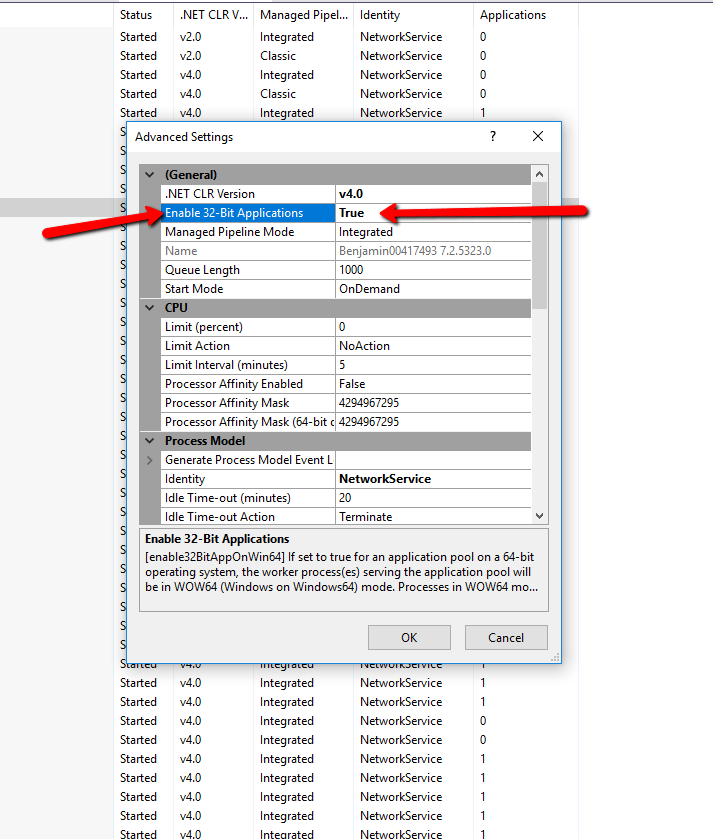This screenshot has height=839, width=713.
Task: Click the greyed Name property label
Action: point(248,251)
